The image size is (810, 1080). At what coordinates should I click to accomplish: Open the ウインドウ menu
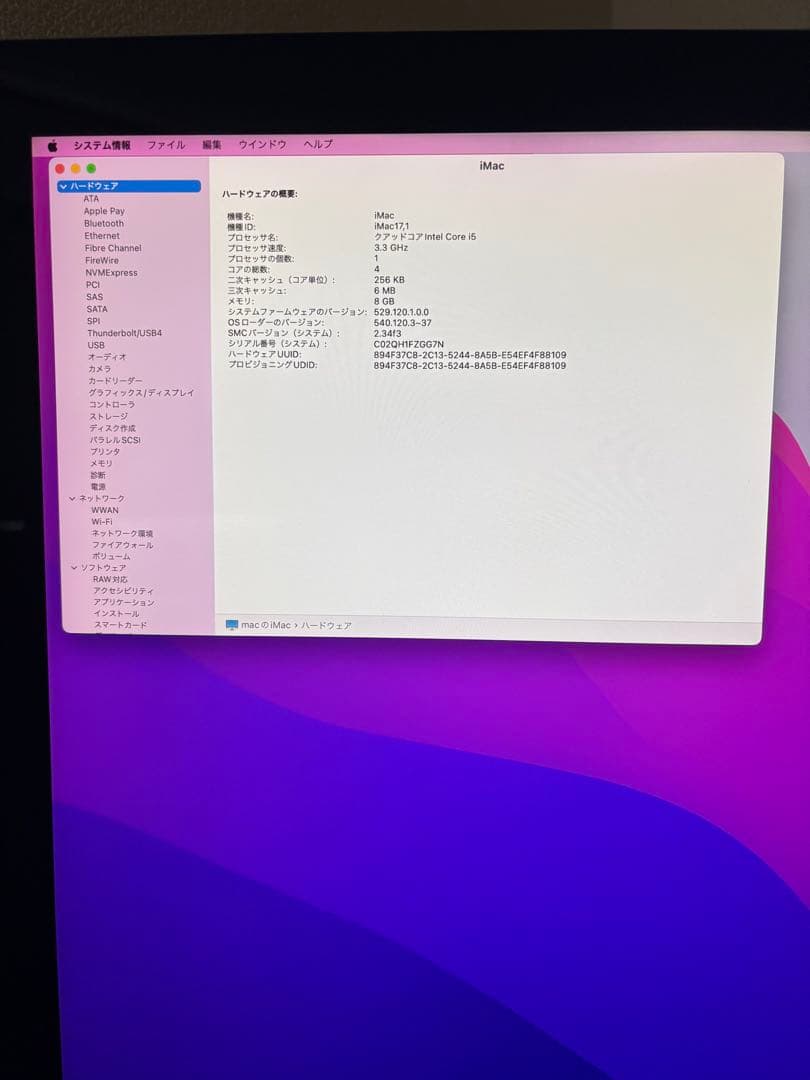pyautogui.click(x=261, y=144)
